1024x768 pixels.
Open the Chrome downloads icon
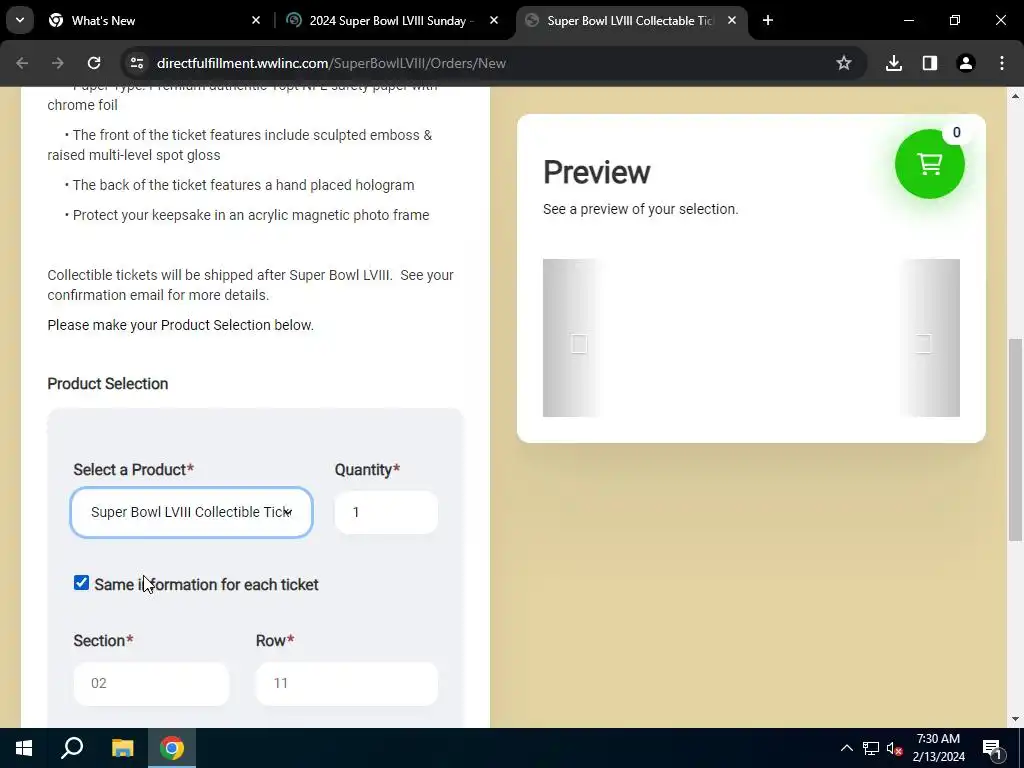(x=894, y=63)
